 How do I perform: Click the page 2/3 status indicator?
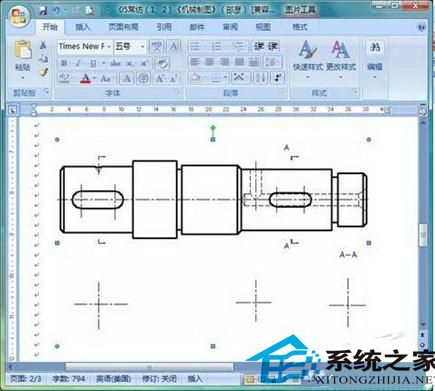tap(25, 379)
